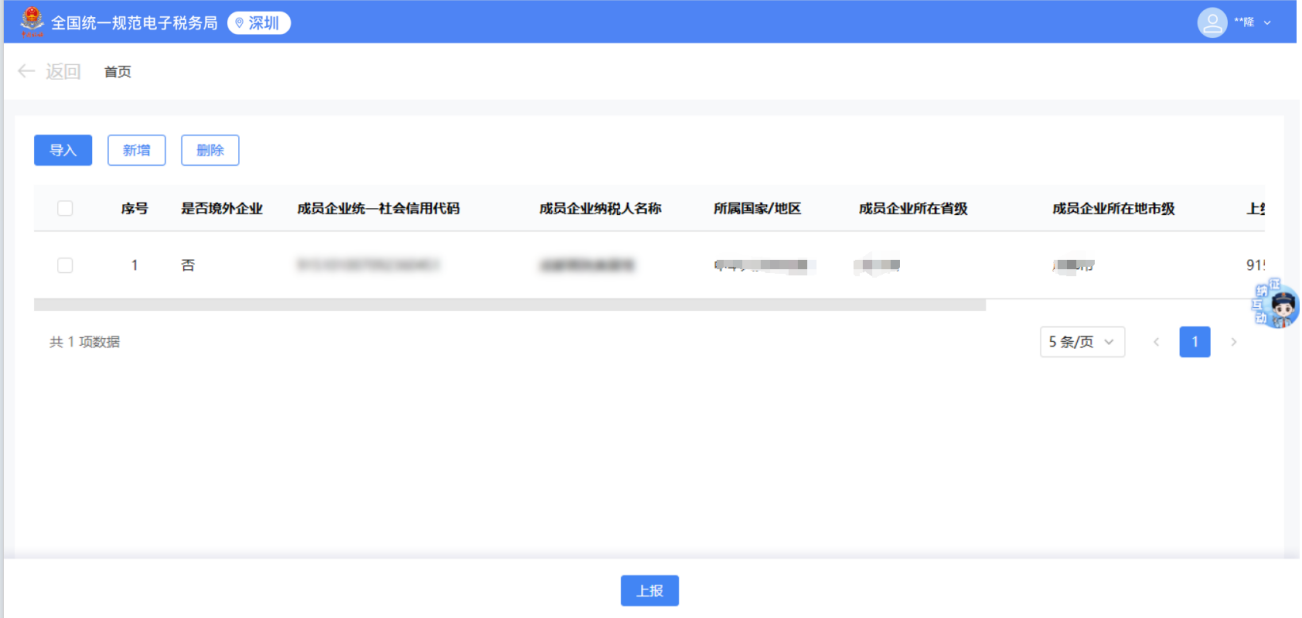This screenshot has height=618, width=1302.
Task: Click the 删除 button
Action: point(210,150)
